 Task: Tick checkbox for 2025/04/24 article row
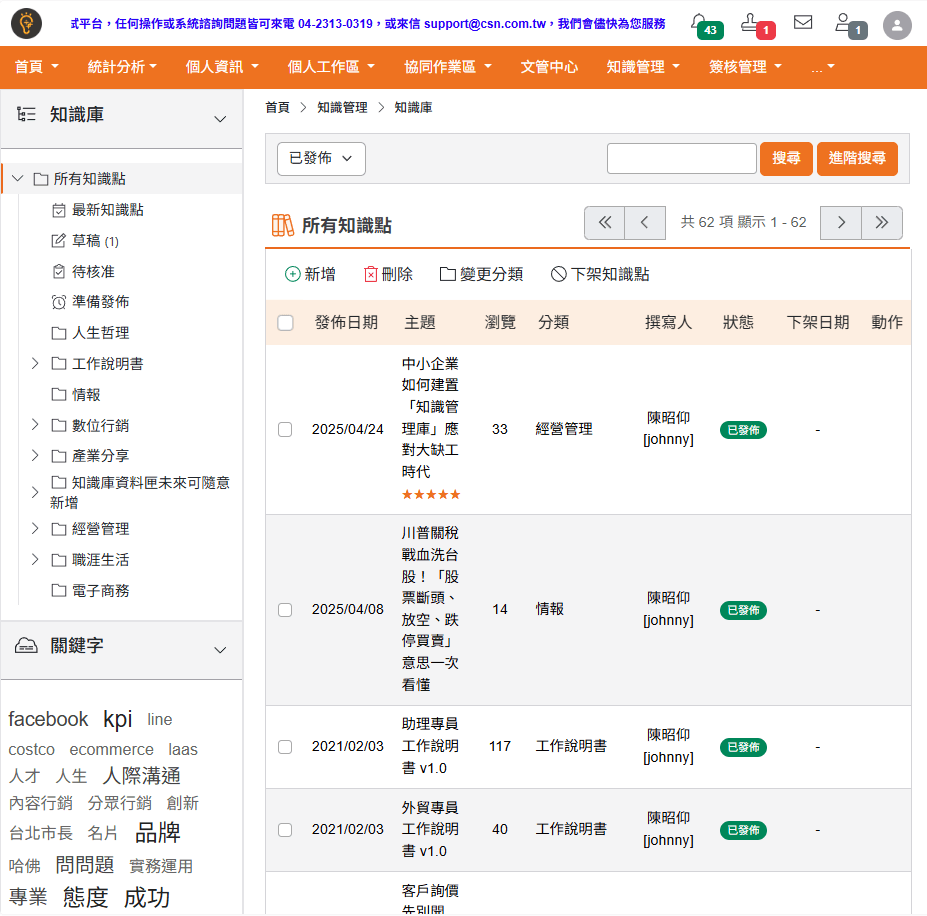(x=285, y=429)
